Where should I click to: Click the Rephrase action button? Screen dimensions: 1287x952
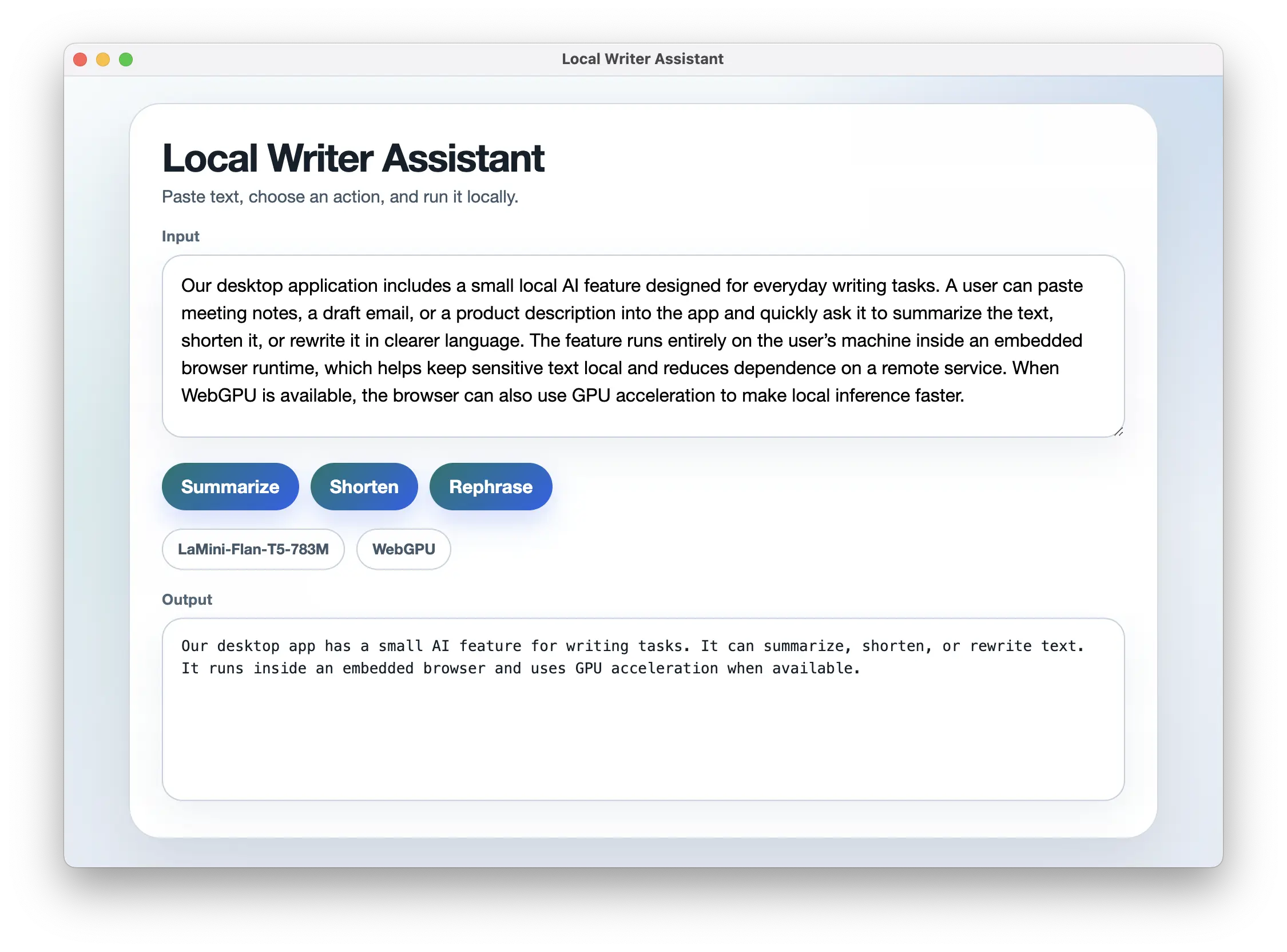[x=490, y=486]
